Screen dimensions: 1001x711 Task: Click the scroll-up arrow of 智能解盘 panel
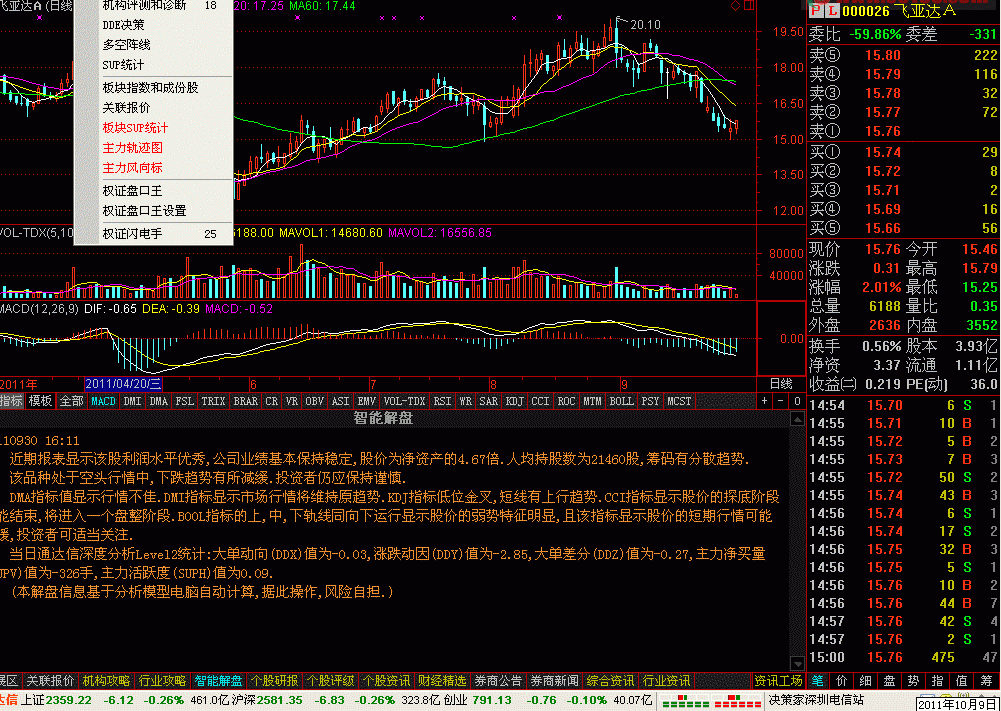797,419
